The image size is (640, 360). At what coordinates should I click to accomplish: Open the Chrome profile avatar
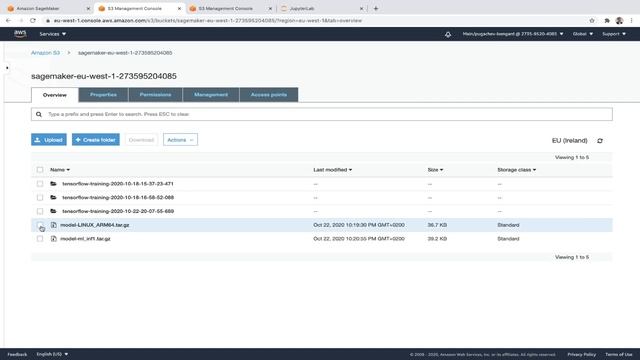tap(619, 20)
